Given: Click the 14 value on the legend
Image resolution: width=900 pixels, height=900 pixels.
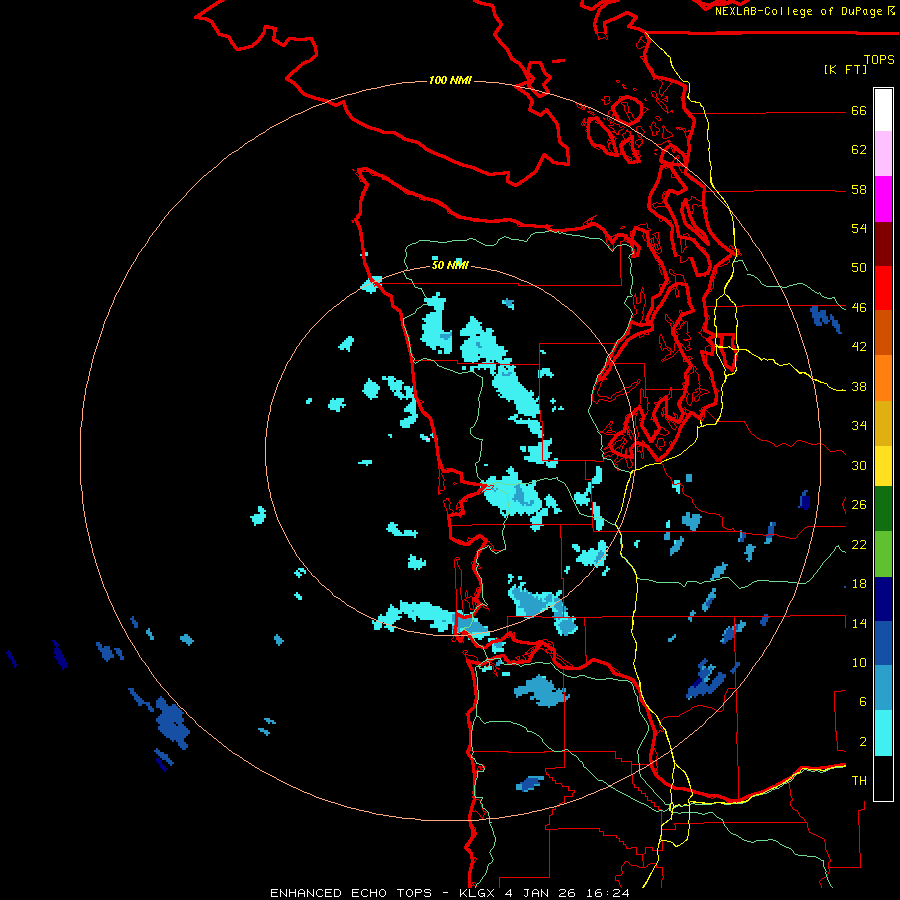Looking at the screenshot, I should click(x=859, y=623).
